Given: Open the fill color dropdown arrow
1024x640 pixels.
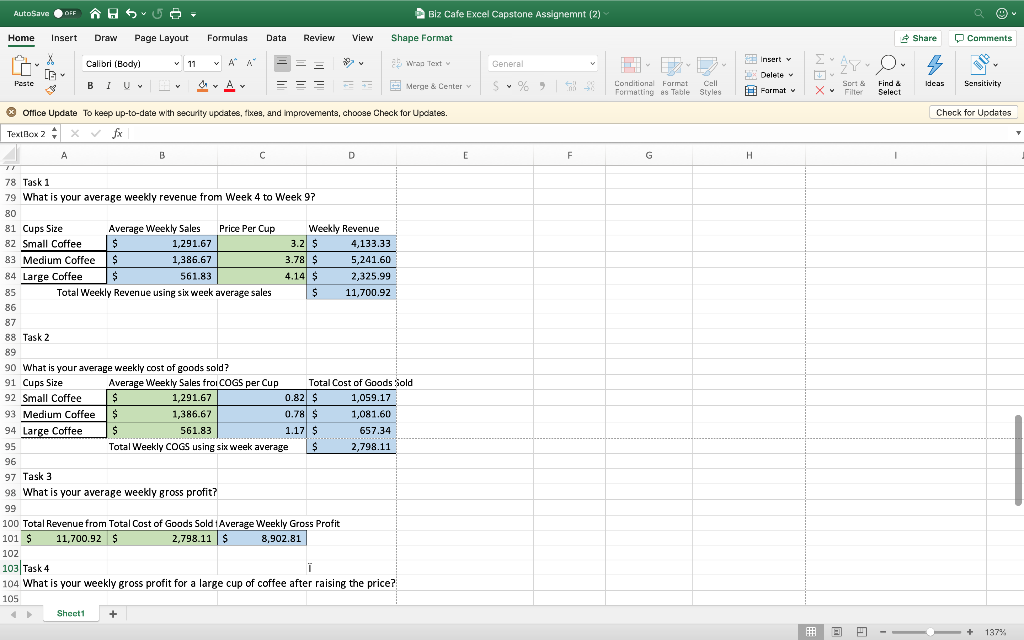Looking at the screenshot, I should click(x=215, y=86).
